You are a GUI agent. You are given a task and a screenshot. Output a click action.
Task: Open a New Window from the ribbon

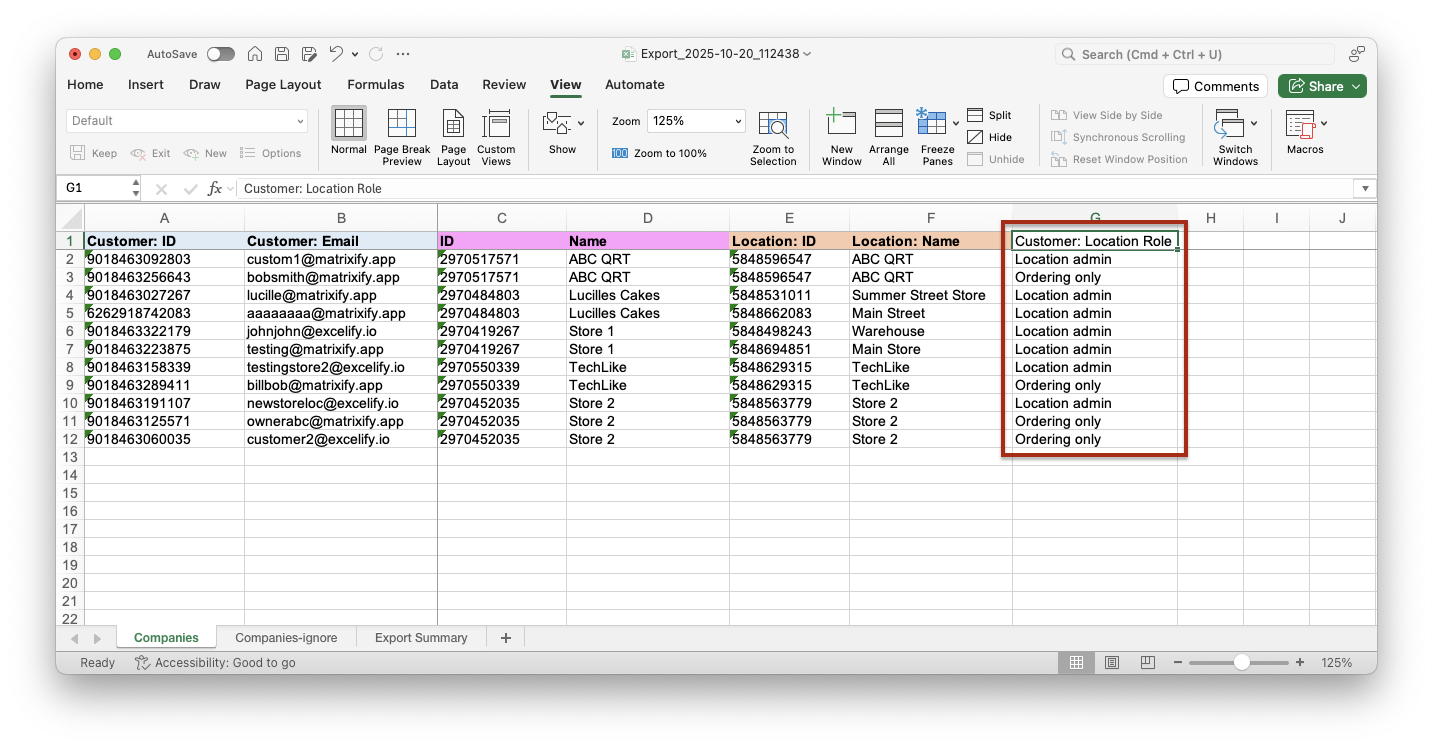coord(841,125)
